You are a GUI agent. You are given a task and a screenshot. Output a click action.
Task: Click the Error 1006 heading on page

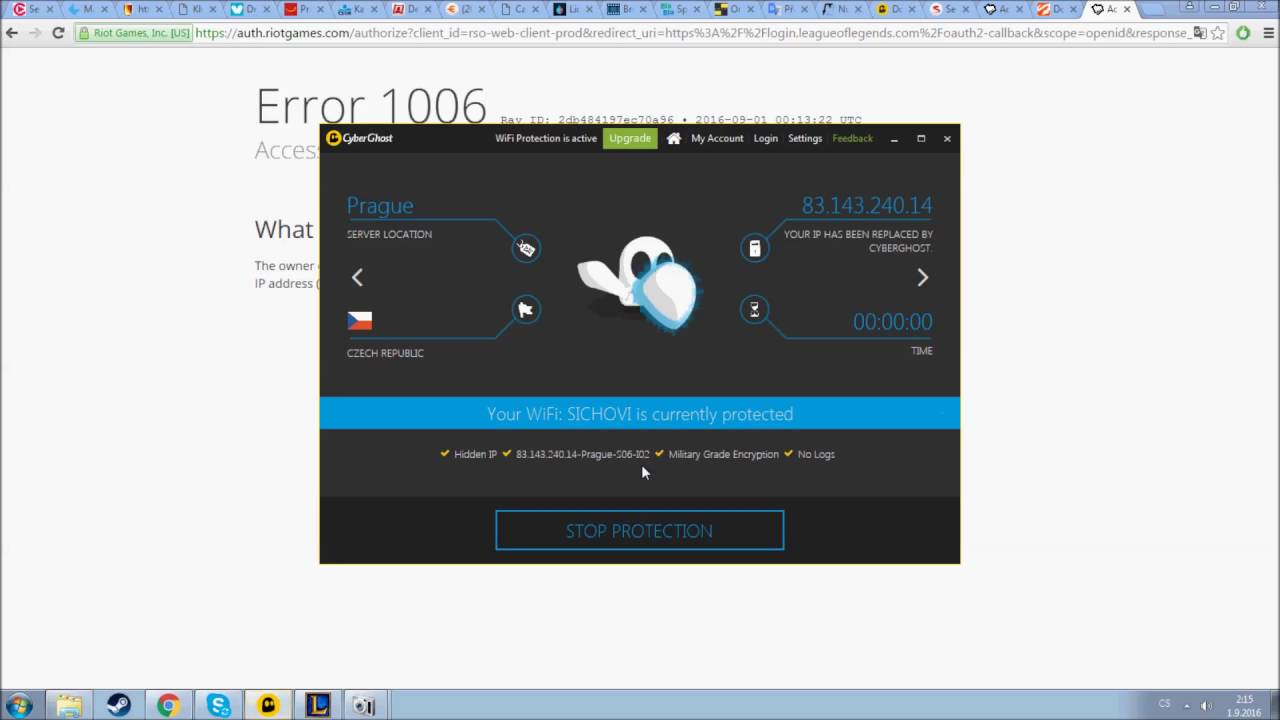(x=371, y=106)
